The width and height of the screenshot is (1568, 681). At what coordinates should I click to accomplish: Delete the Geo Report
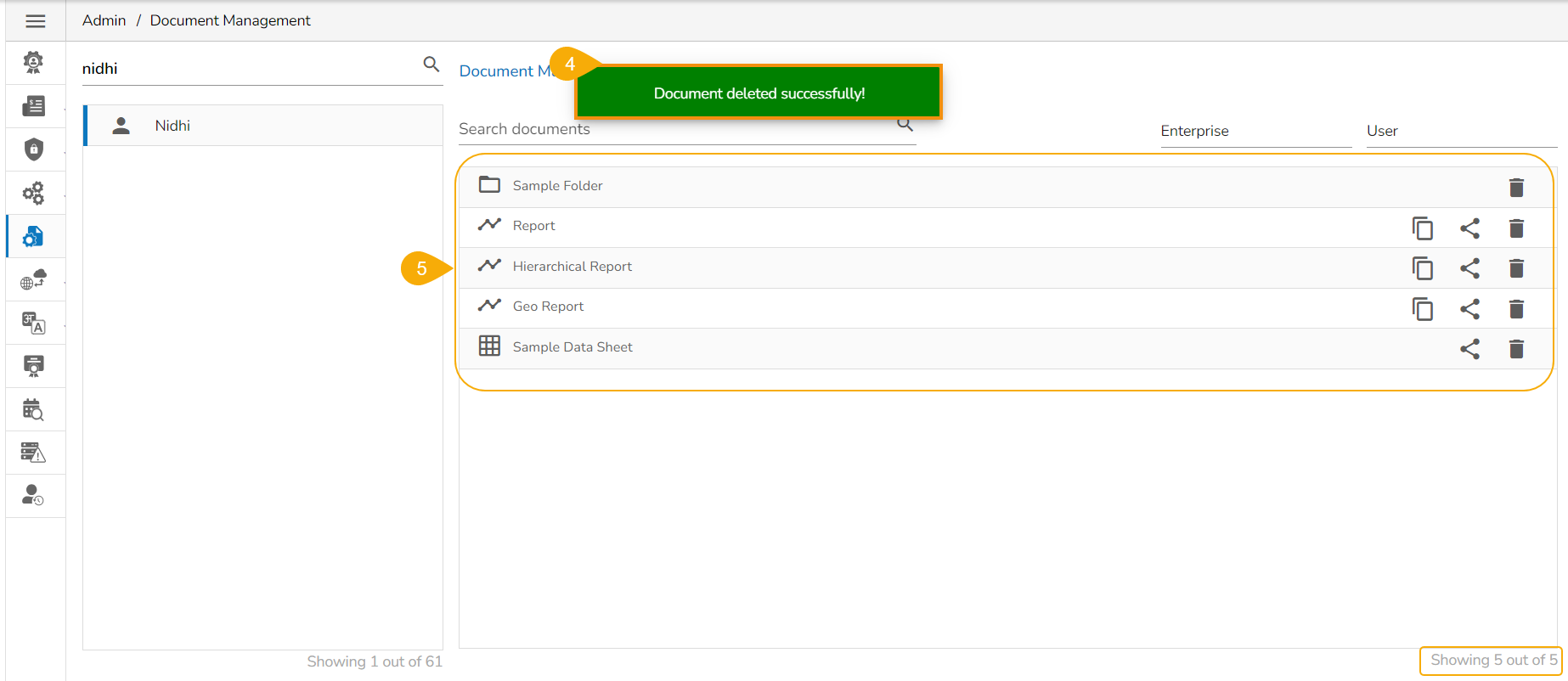(x=1516, y=308)
